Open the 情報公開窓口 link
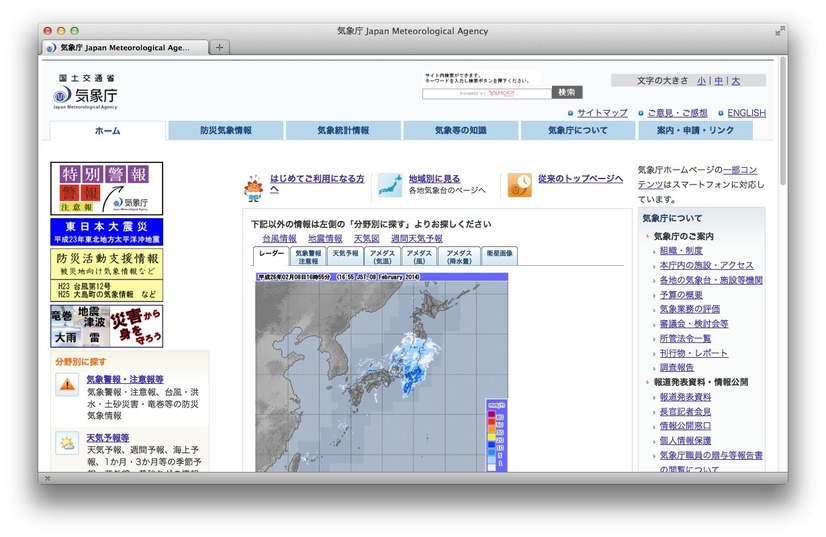Image resolution: width=826 pixels, height=537 pixels. click(685, 426)
